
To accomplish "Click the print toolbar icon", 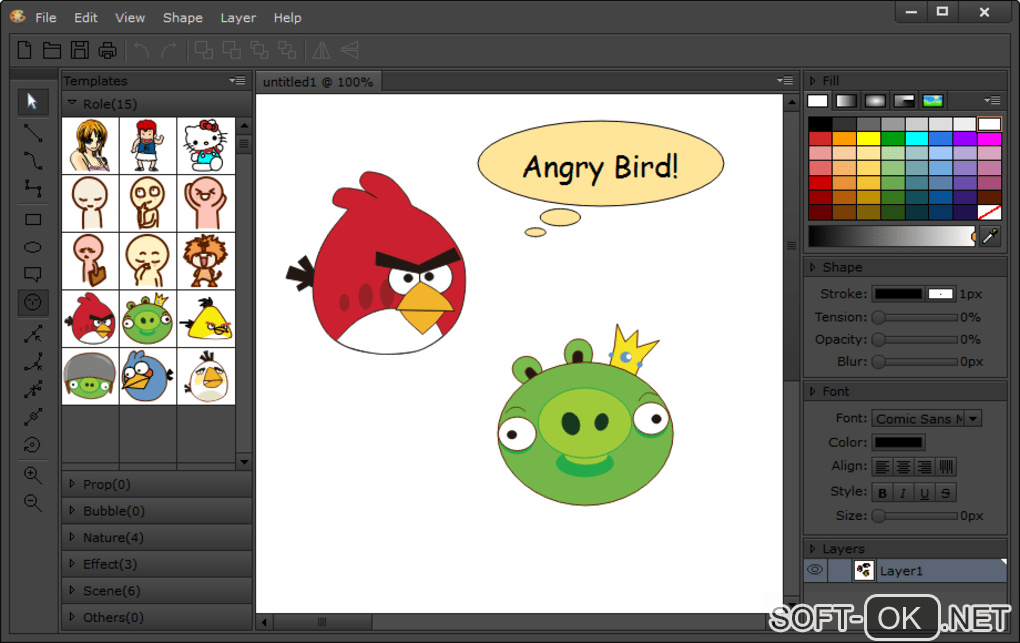I will (108, 50).
